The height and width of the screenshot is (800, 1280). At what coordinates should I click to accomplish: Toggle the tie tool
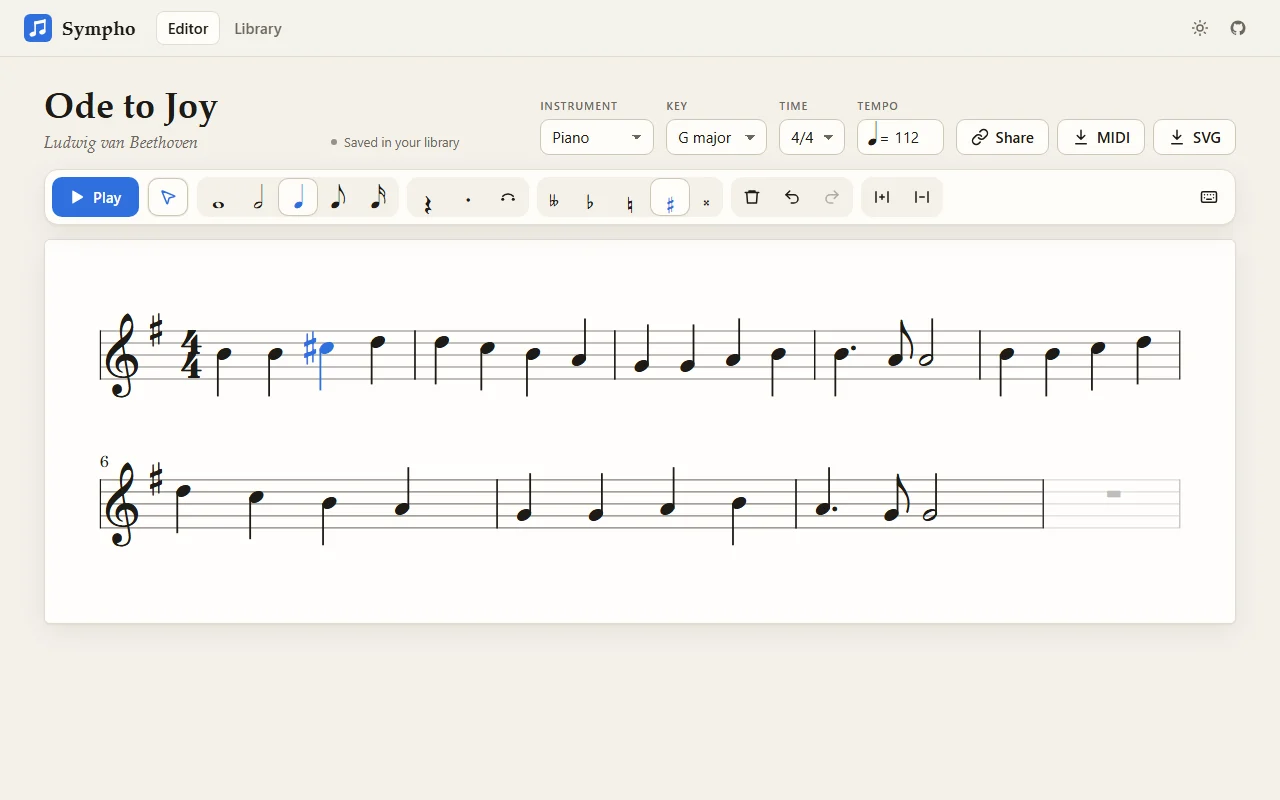[508, 198]
